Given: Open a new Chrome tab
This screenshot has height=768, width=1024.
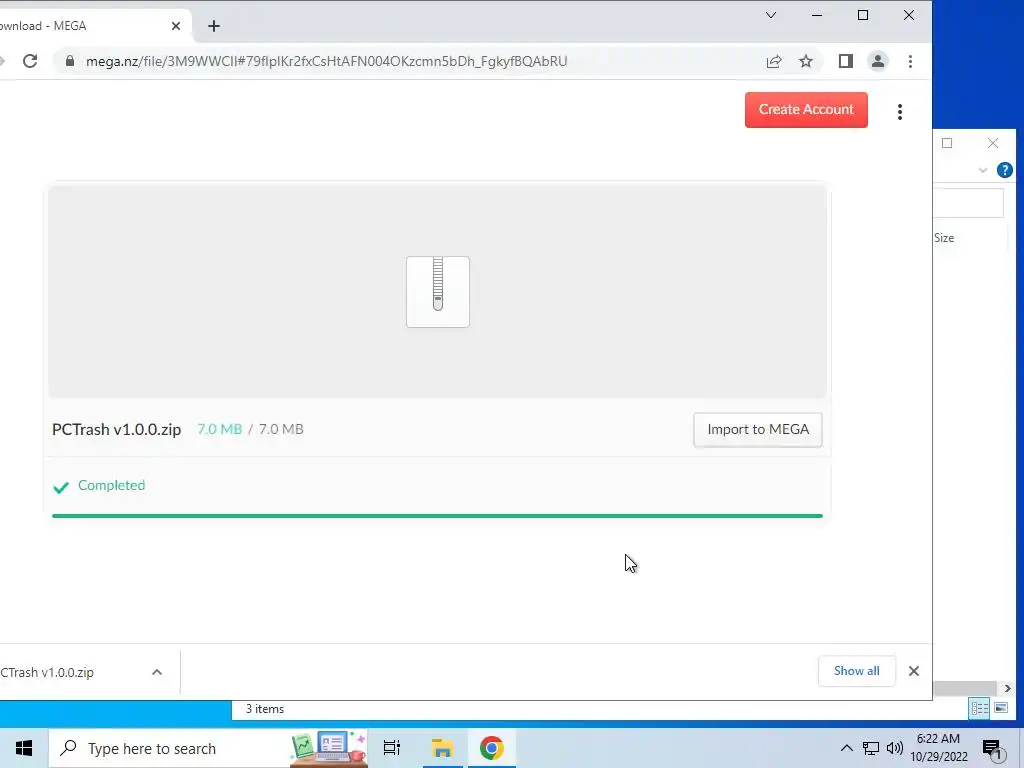Looking at the screenshot, I should coord(214,26).
